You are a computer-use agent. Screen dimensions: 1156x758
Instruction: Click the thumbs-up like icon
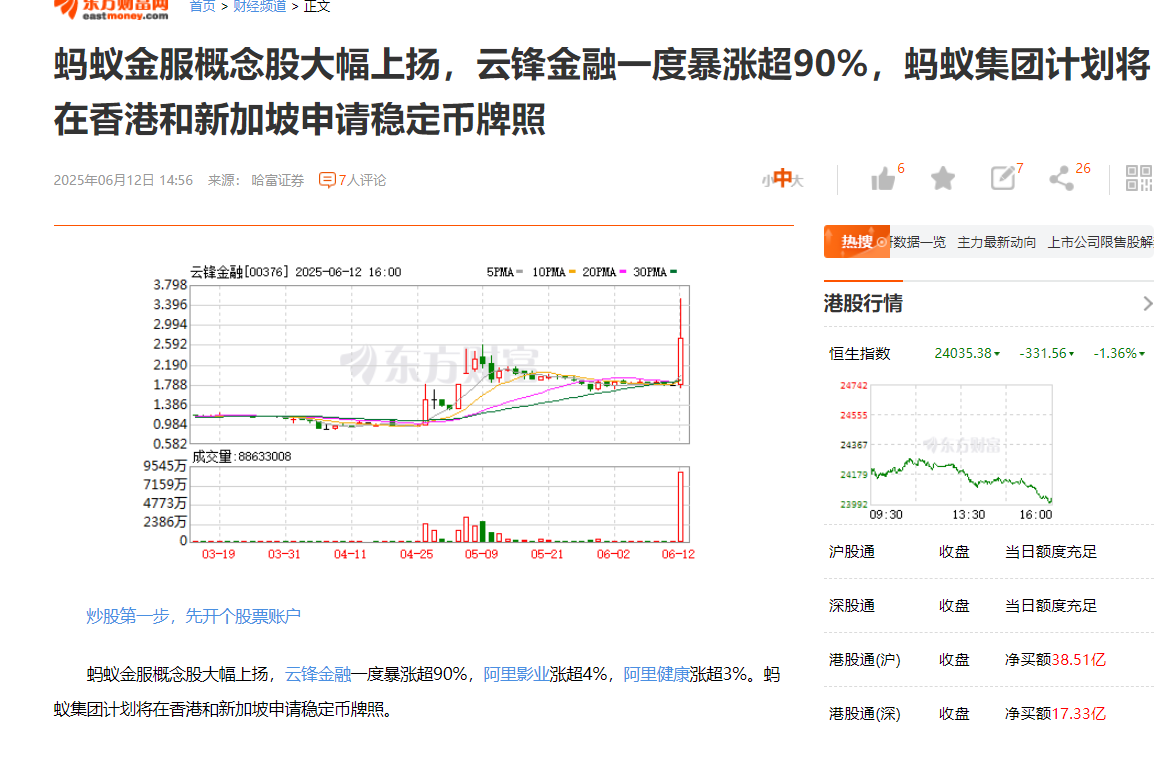(x=882, y=179)
